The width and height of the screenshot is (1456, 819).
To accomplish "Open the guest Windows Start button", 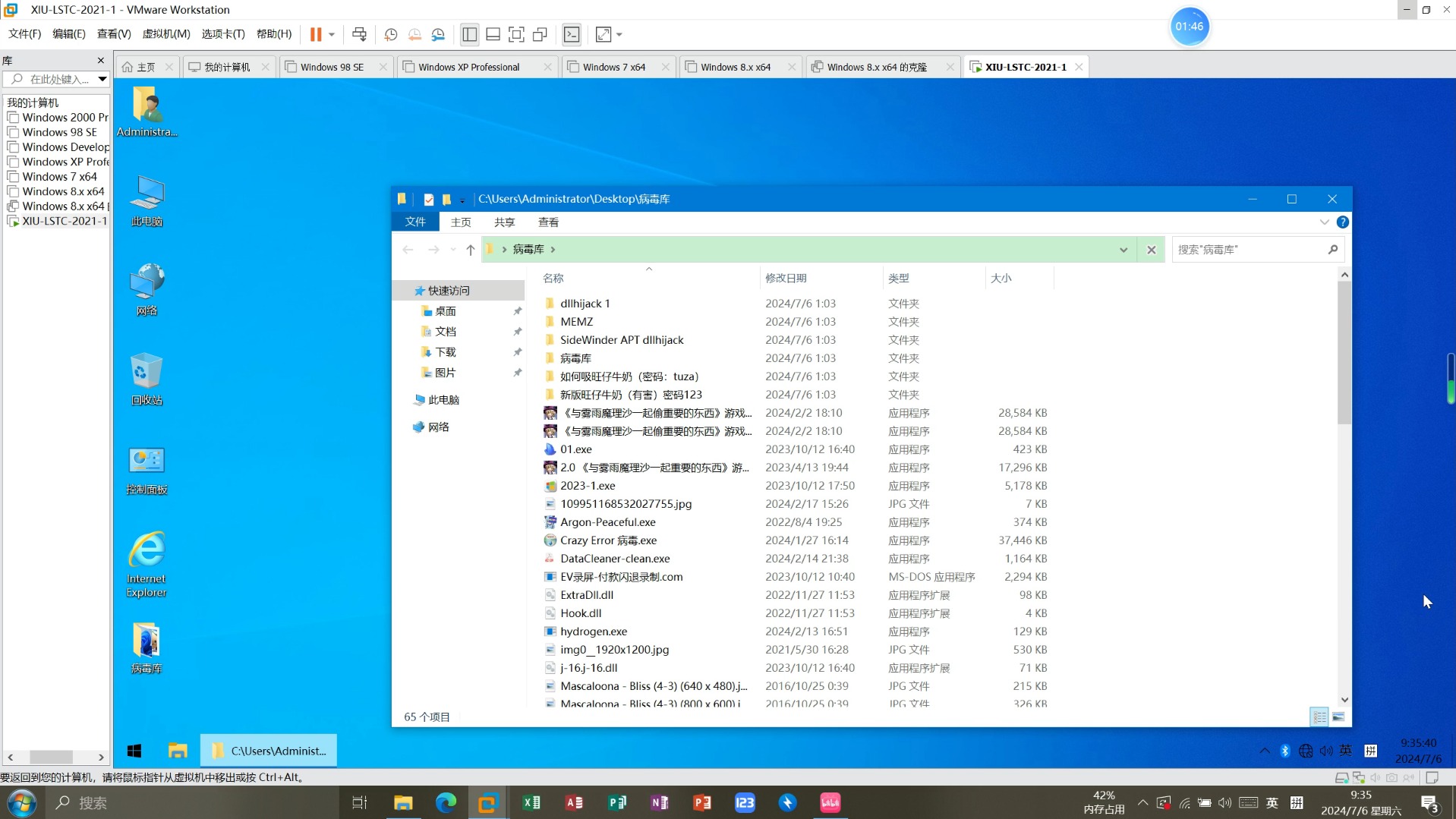I will (134, 751).
